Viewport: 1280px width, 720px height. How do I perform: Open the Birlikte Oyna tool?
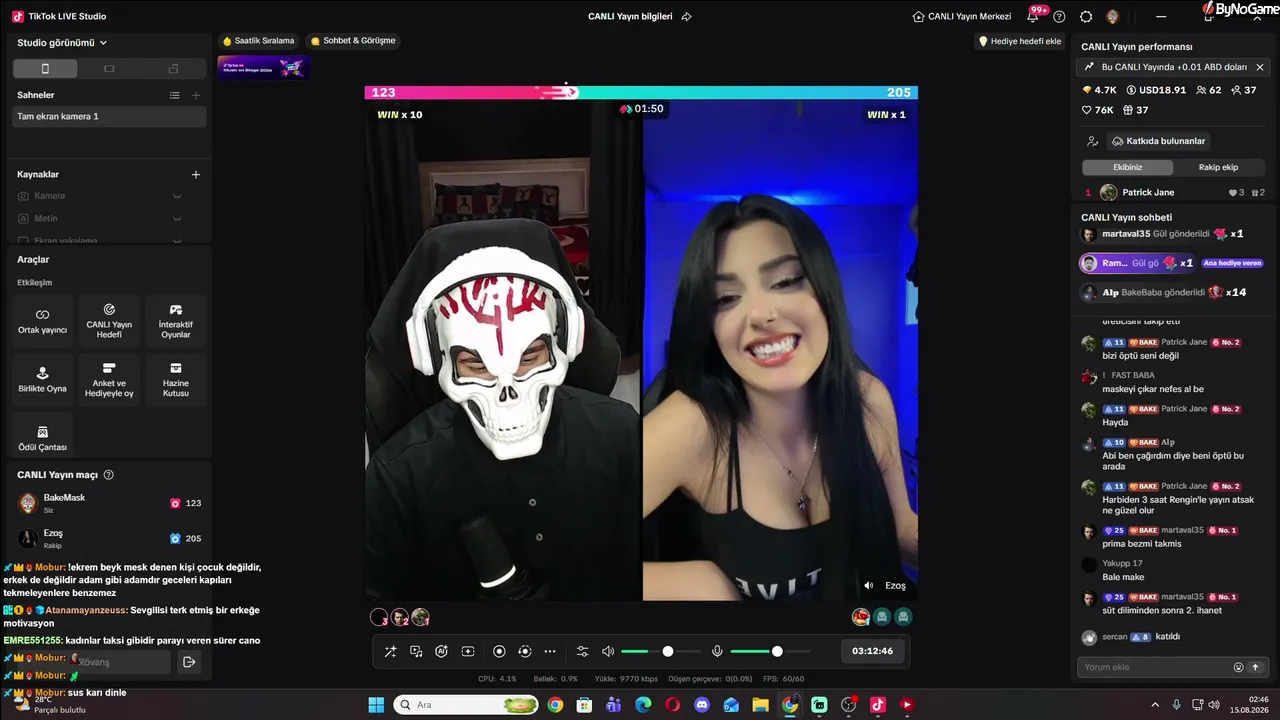click(43, 380)
